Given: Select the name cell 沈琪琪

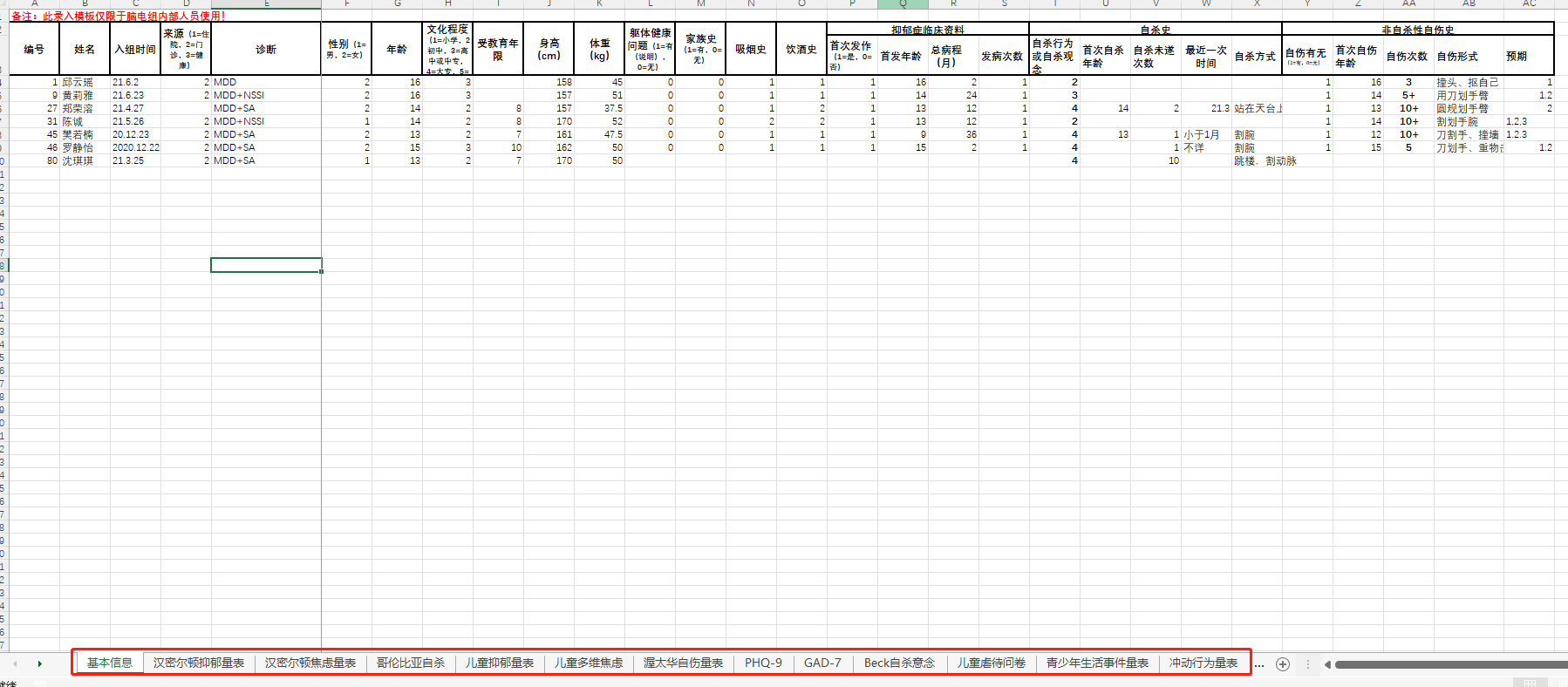Looking at the screenshot, I should [x=85, y=160].
